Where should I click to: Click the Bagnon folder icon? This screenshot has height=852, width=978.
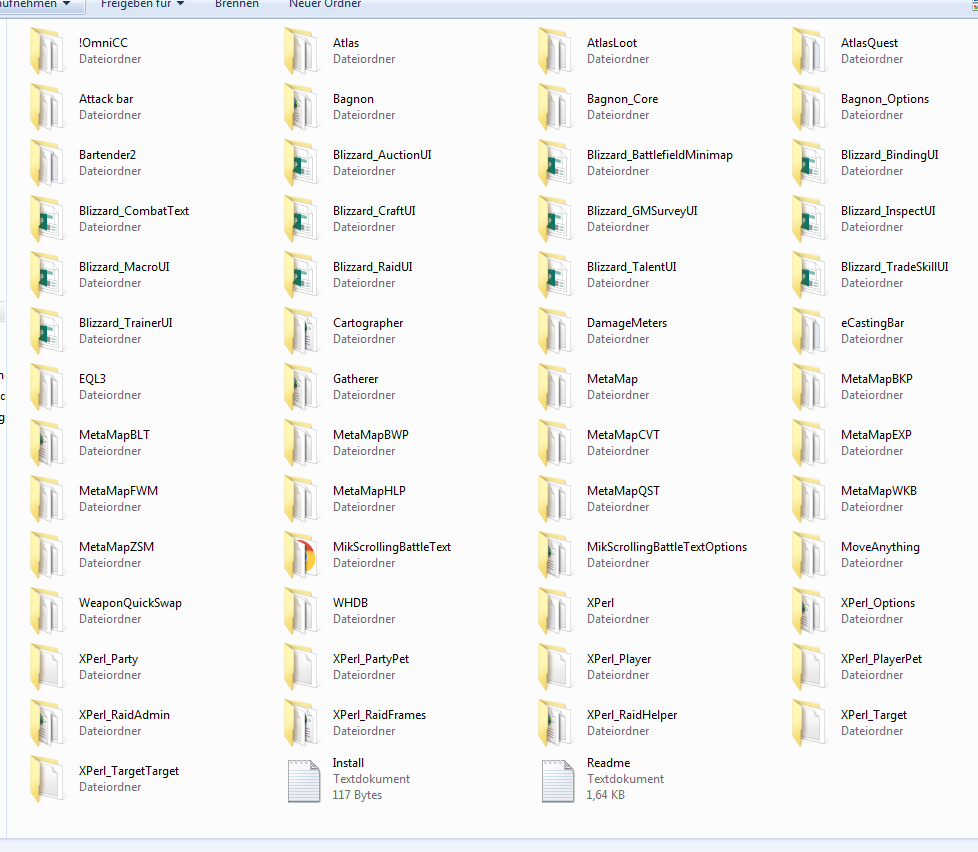coord(301,107)
